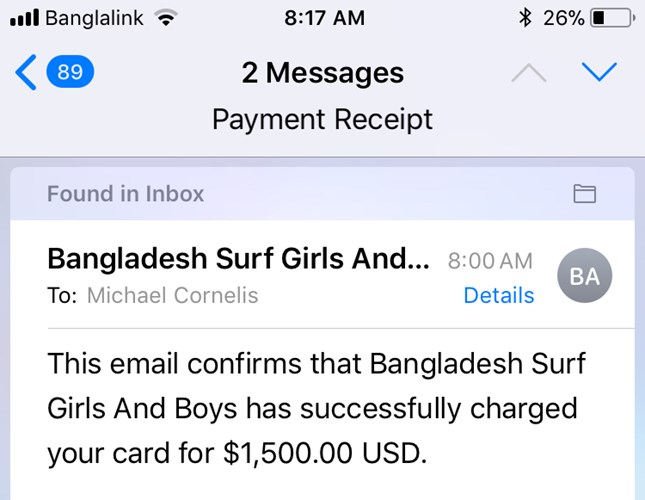Tap the battery indicator icon
This screenshot has height=500, width=645.
click(611, 18)
